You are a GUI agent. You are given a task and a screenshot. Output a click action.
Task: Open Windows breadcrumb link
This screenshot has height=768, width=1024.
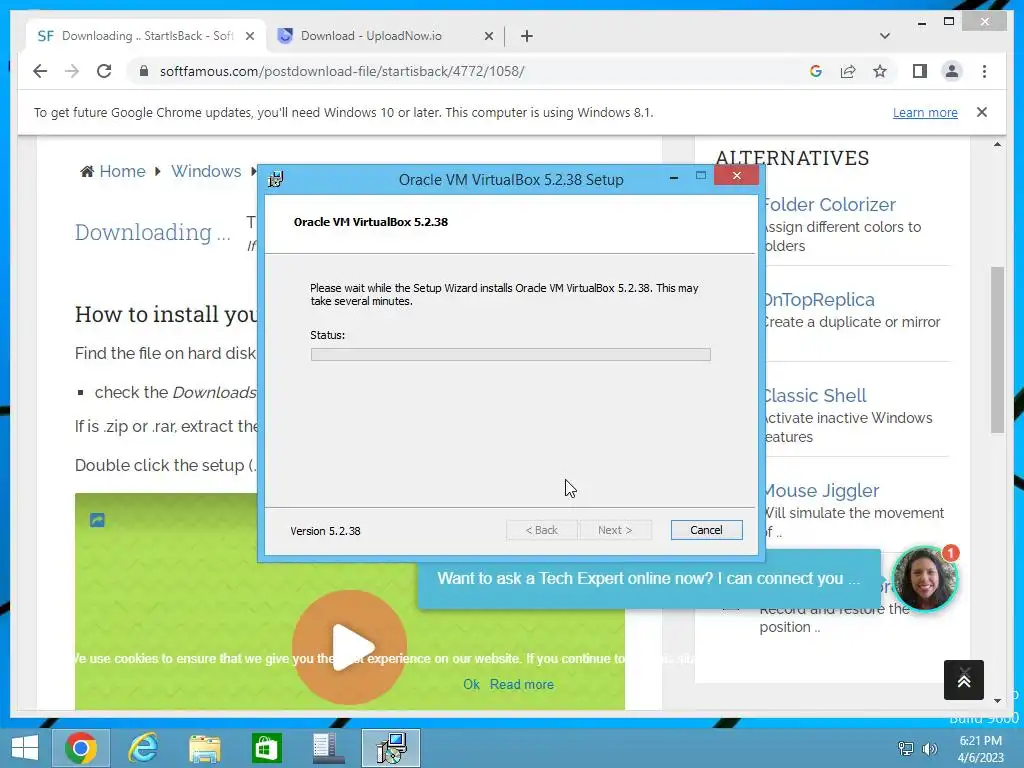click(206, 171)
